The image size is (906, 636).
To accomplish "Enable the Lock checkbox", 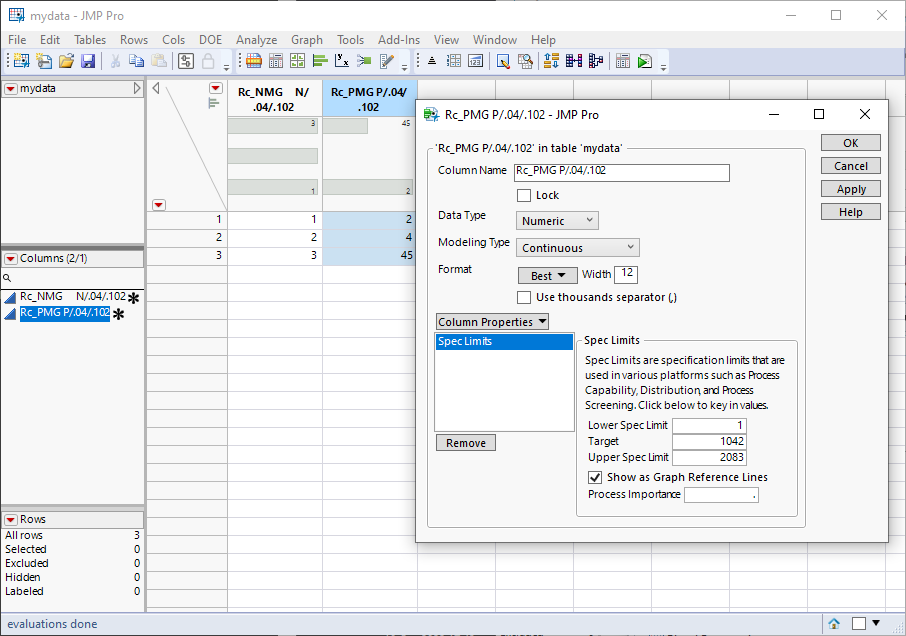I will tap(524, 196).
